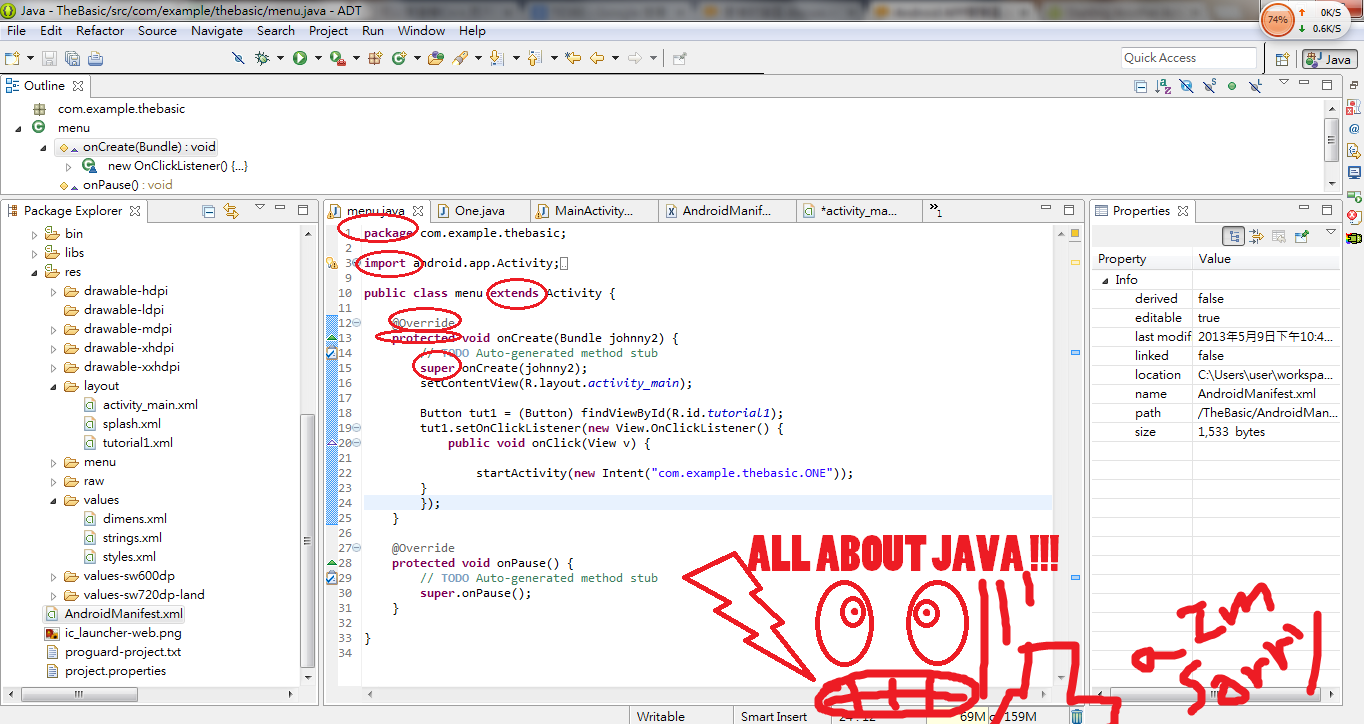Collapse the import fold at line 3

pos(356,263)
